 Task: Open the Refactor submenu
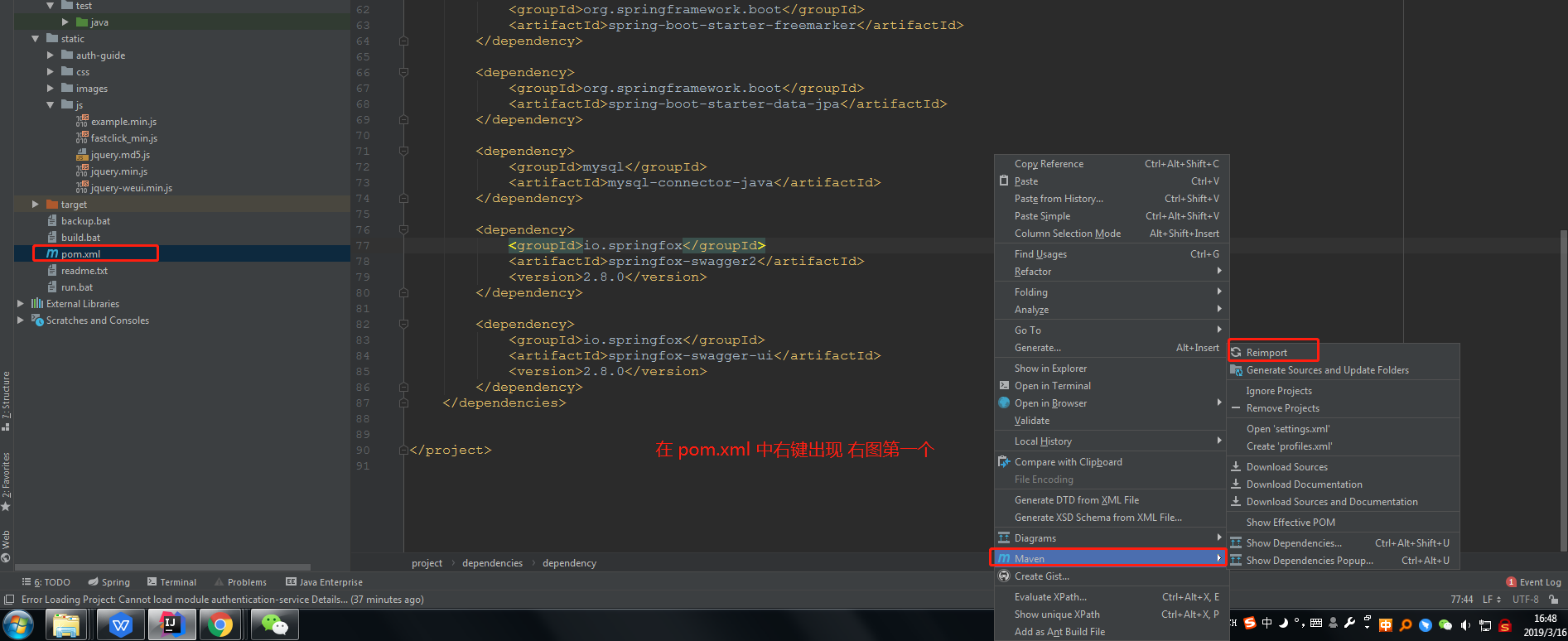1112,272
